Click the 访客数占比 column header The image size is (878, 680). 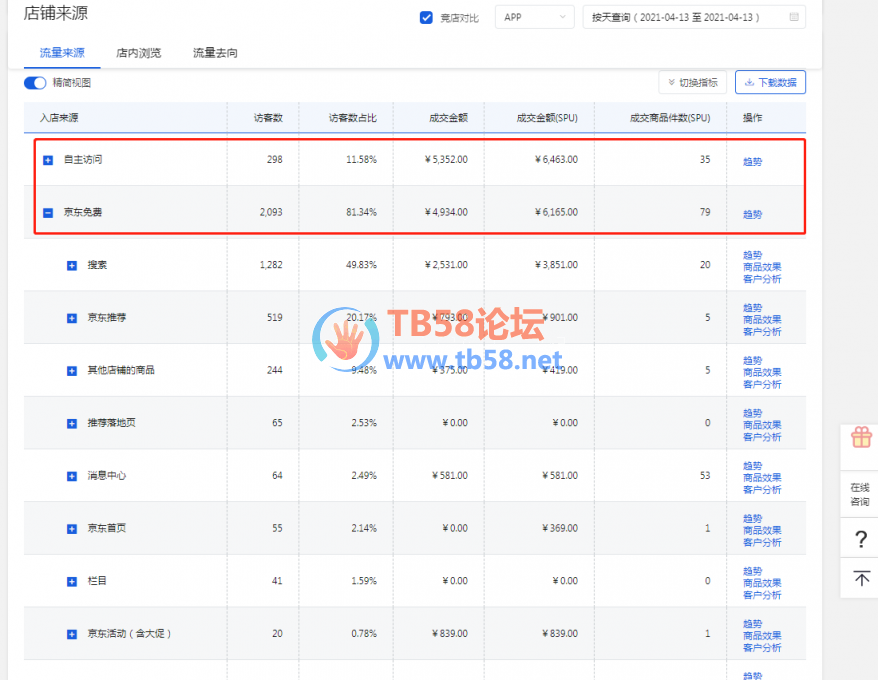point(353,118)
